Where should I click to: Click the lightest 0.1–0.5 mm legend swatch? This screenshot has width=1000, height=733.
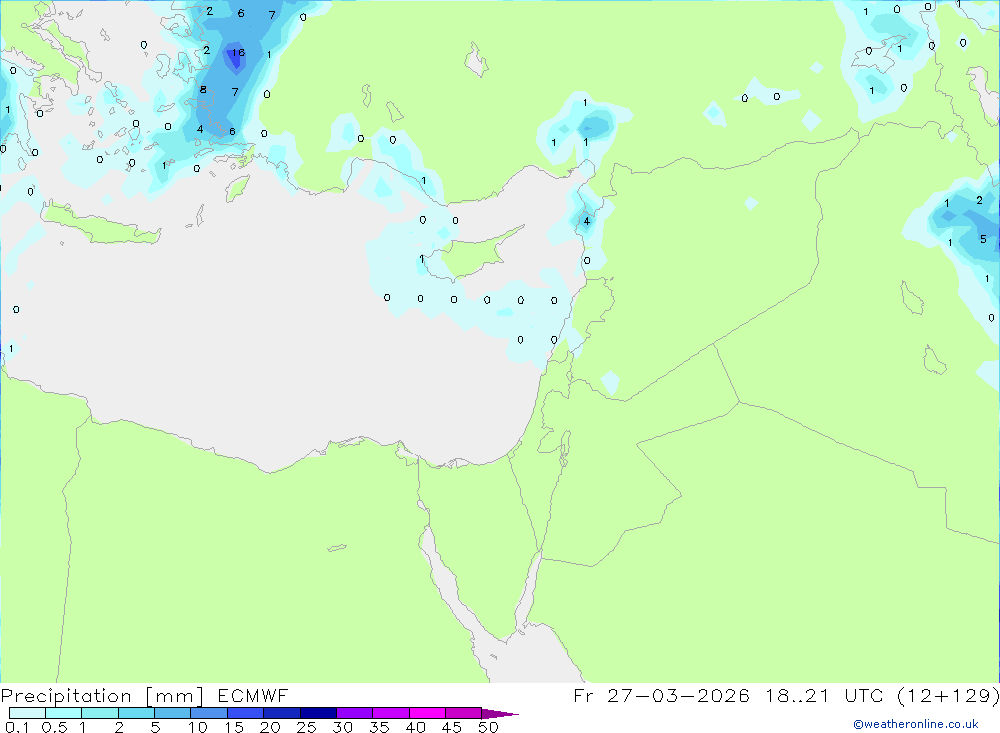click(x=27, y=713)
